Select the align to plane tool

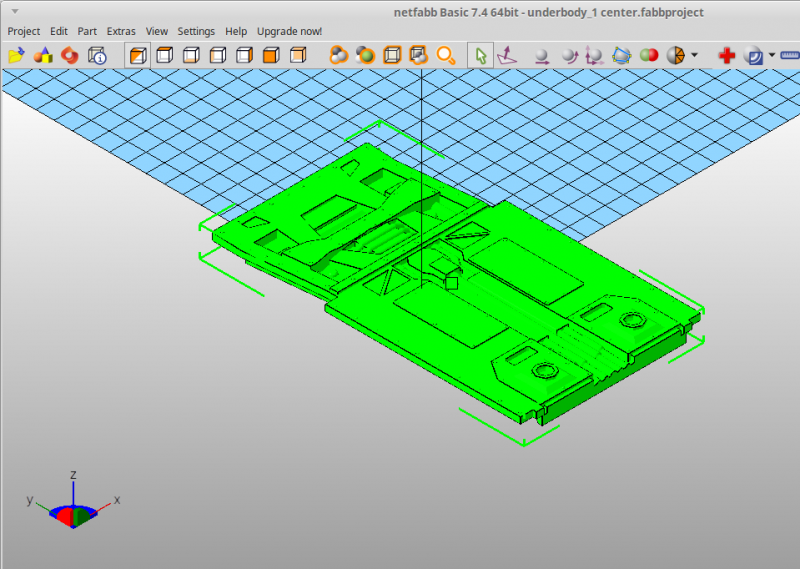(x=507, y=55)
